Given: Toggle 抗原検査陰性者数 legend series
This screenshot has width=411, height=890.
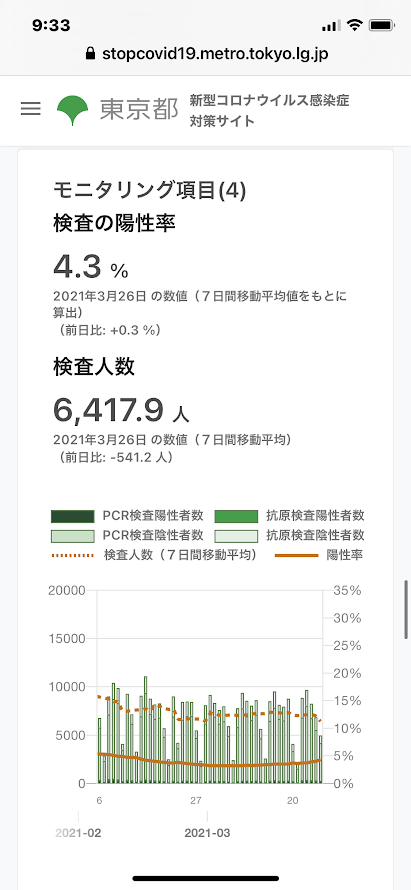Looking at the screenshot, I should (x=290, y=535).
